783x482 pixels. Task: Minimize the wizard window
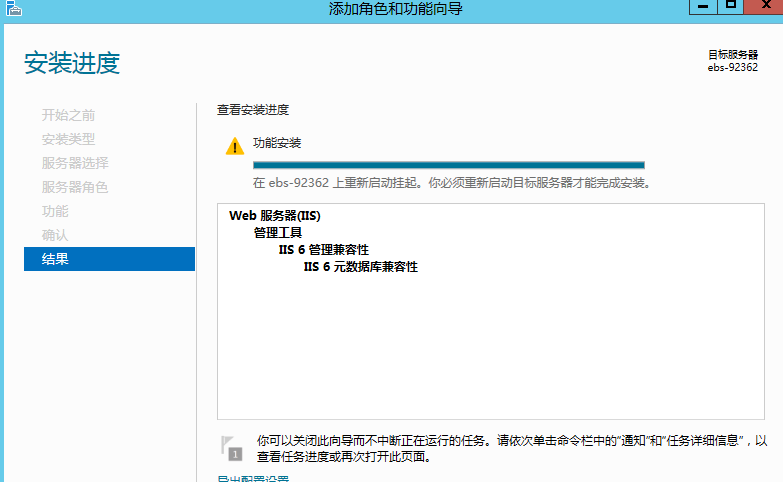coord(703,6)
